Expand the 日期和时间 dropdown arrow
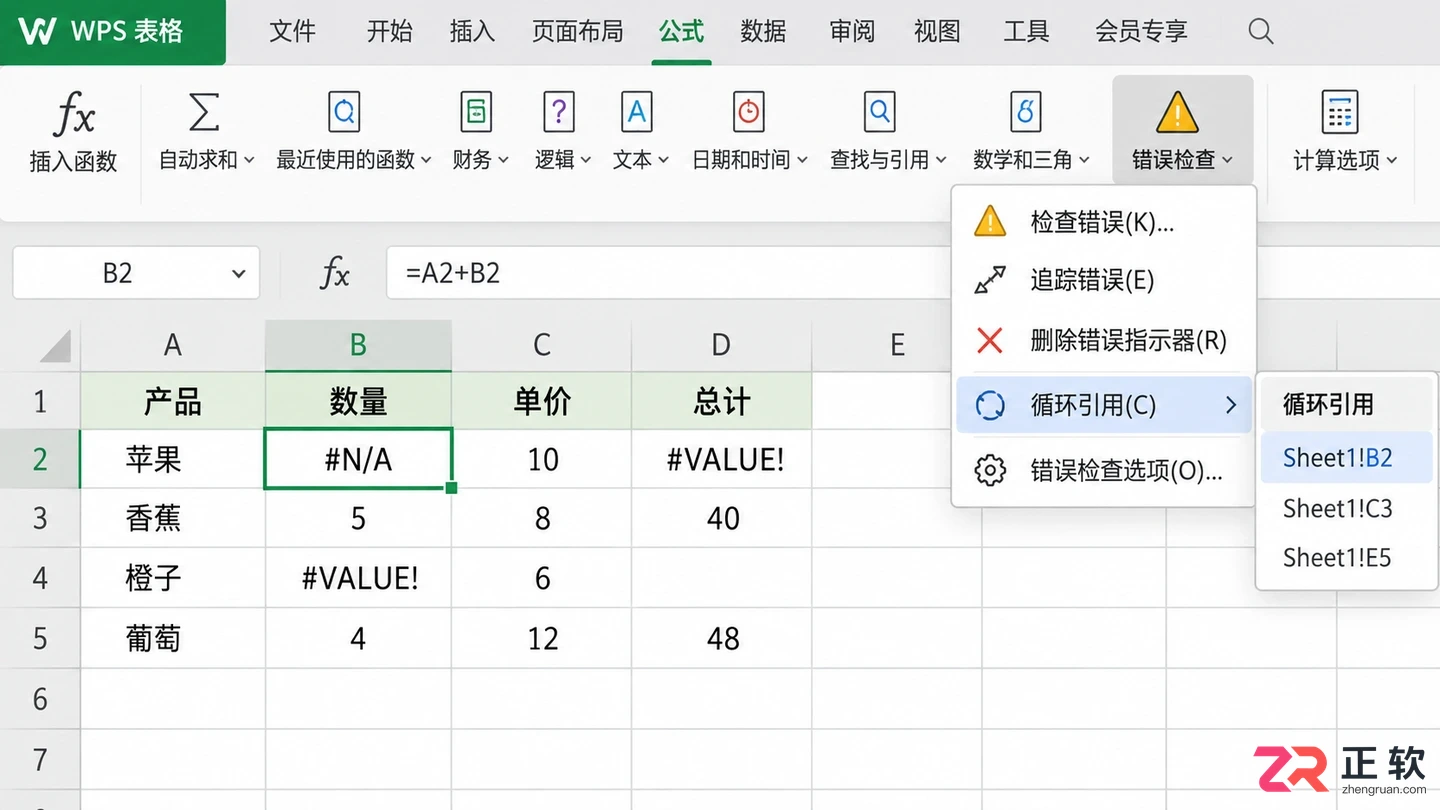1440x810 pixels. pyautogui.click(x=802, y=160)
